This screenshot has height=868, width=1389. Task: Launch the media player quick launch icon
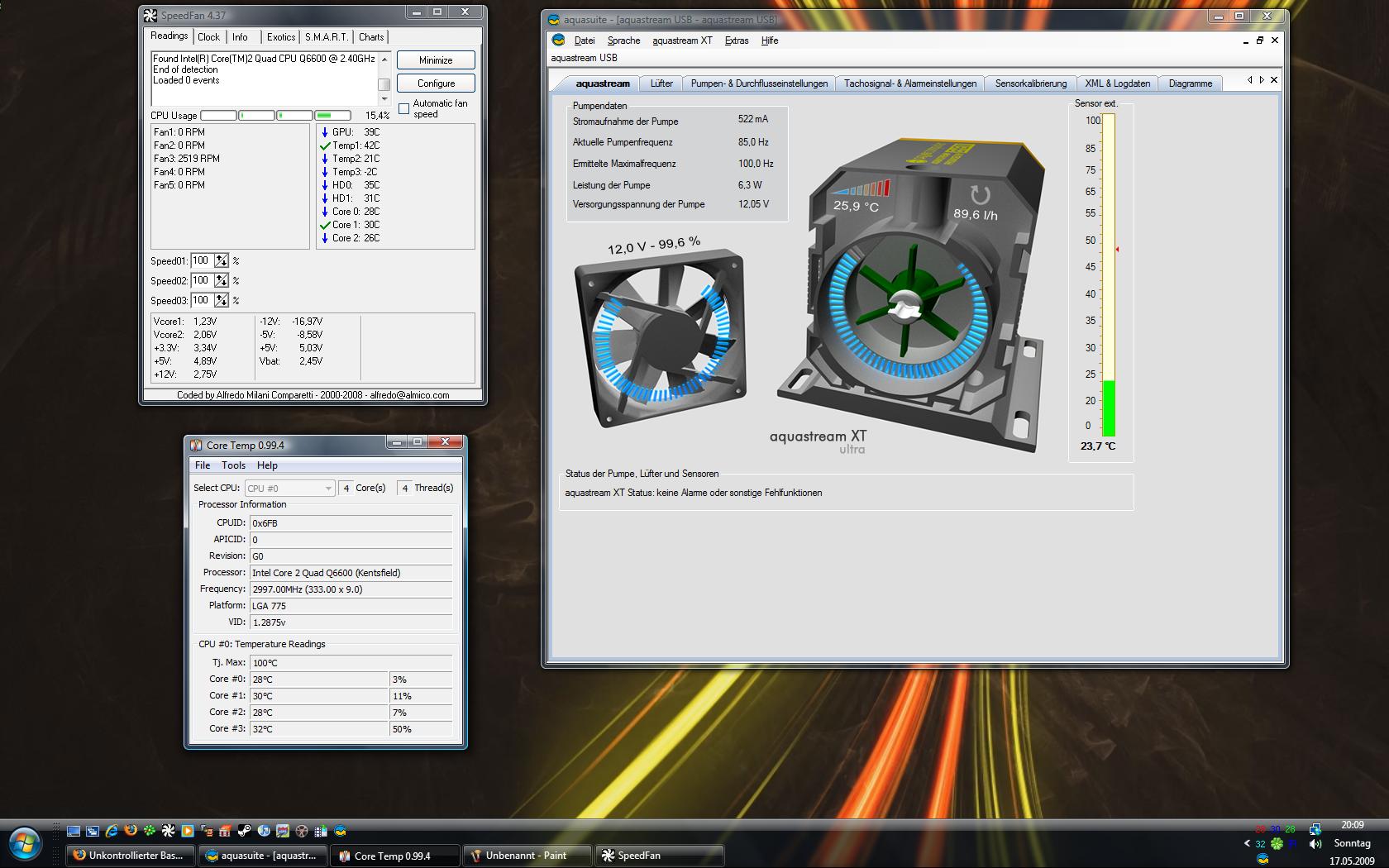tap(188, 831)
